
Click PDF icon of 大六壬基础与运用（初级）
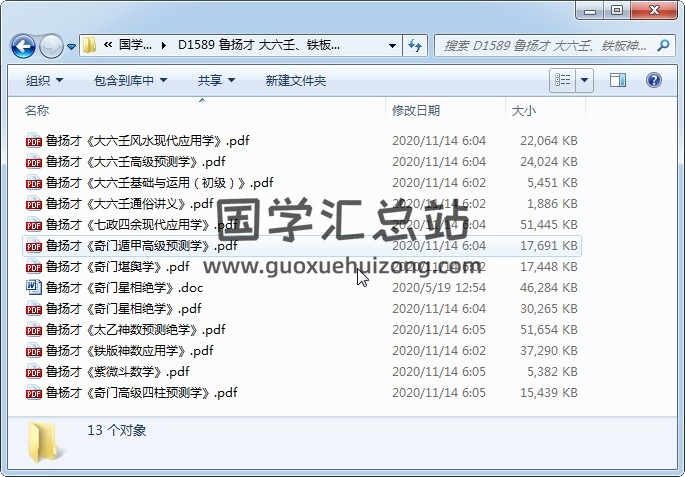click(x=34, y=183)
